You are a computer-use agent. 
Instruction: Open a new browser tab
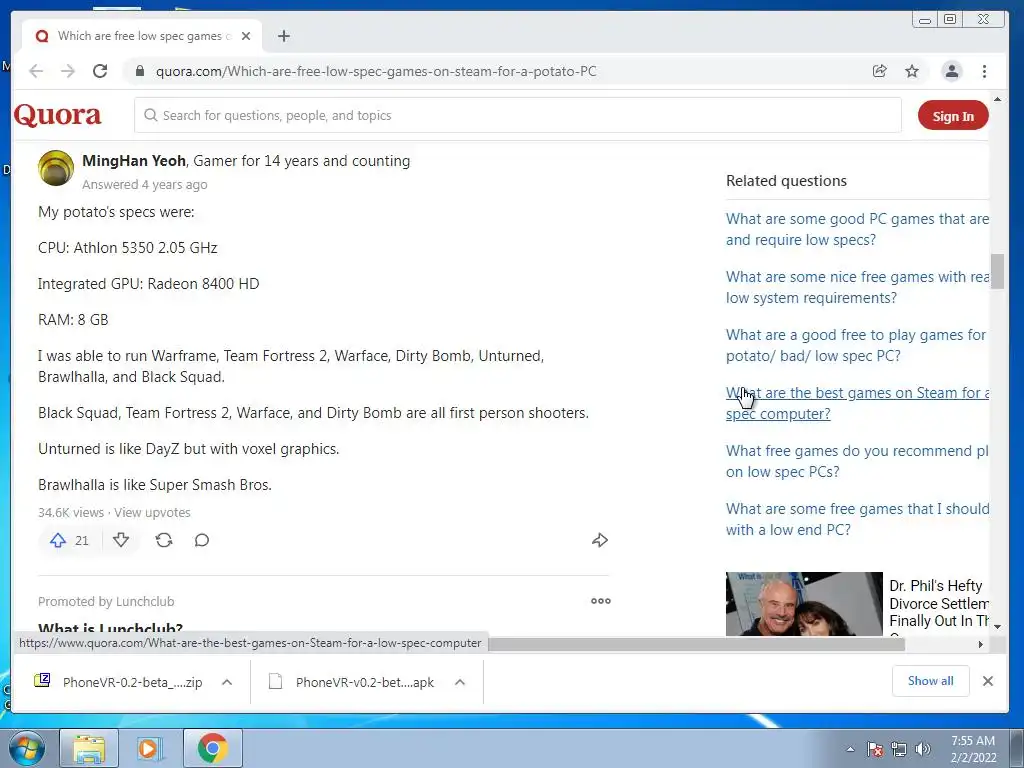283,36
